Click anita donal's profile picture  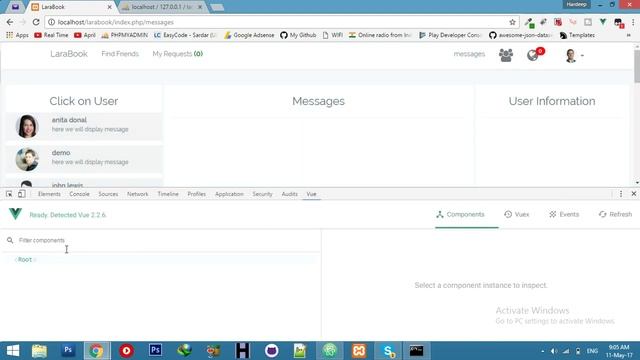27,126
